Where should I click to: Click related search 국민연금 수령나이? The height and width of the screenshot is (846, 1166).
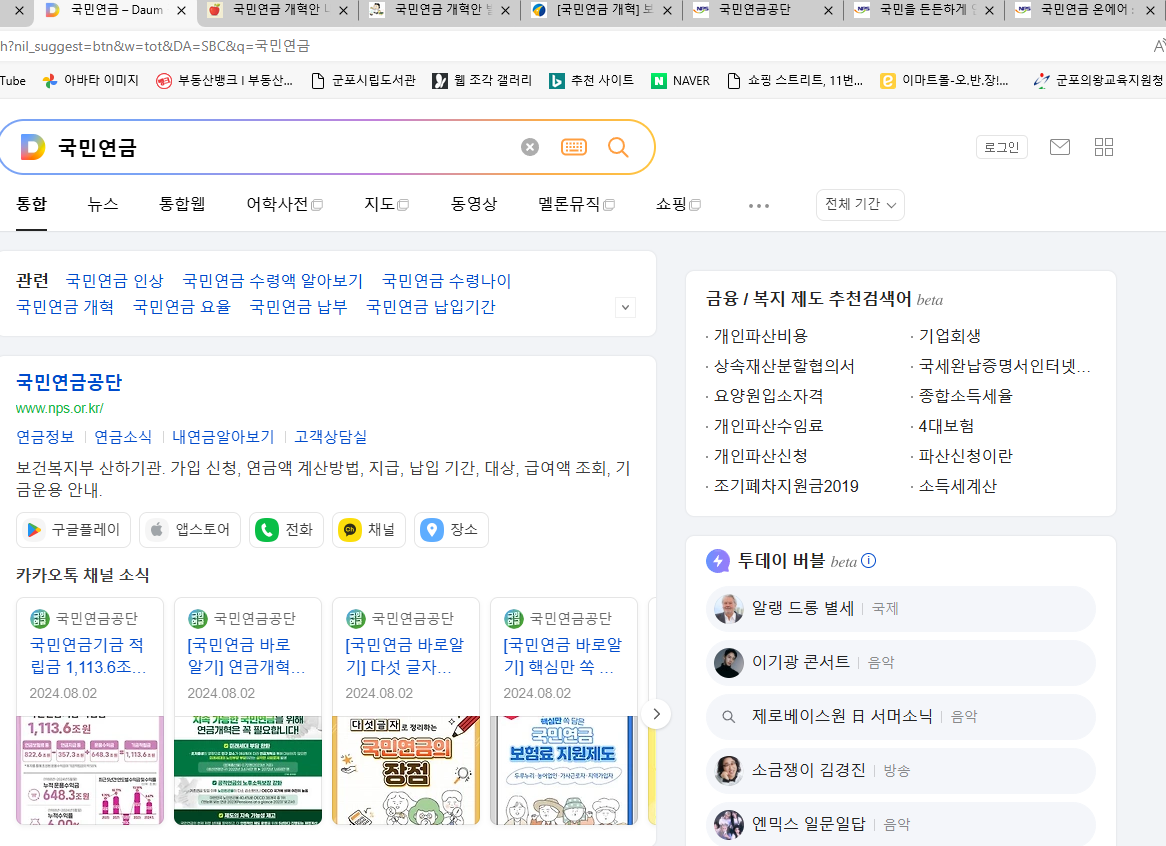pos(446,281)
